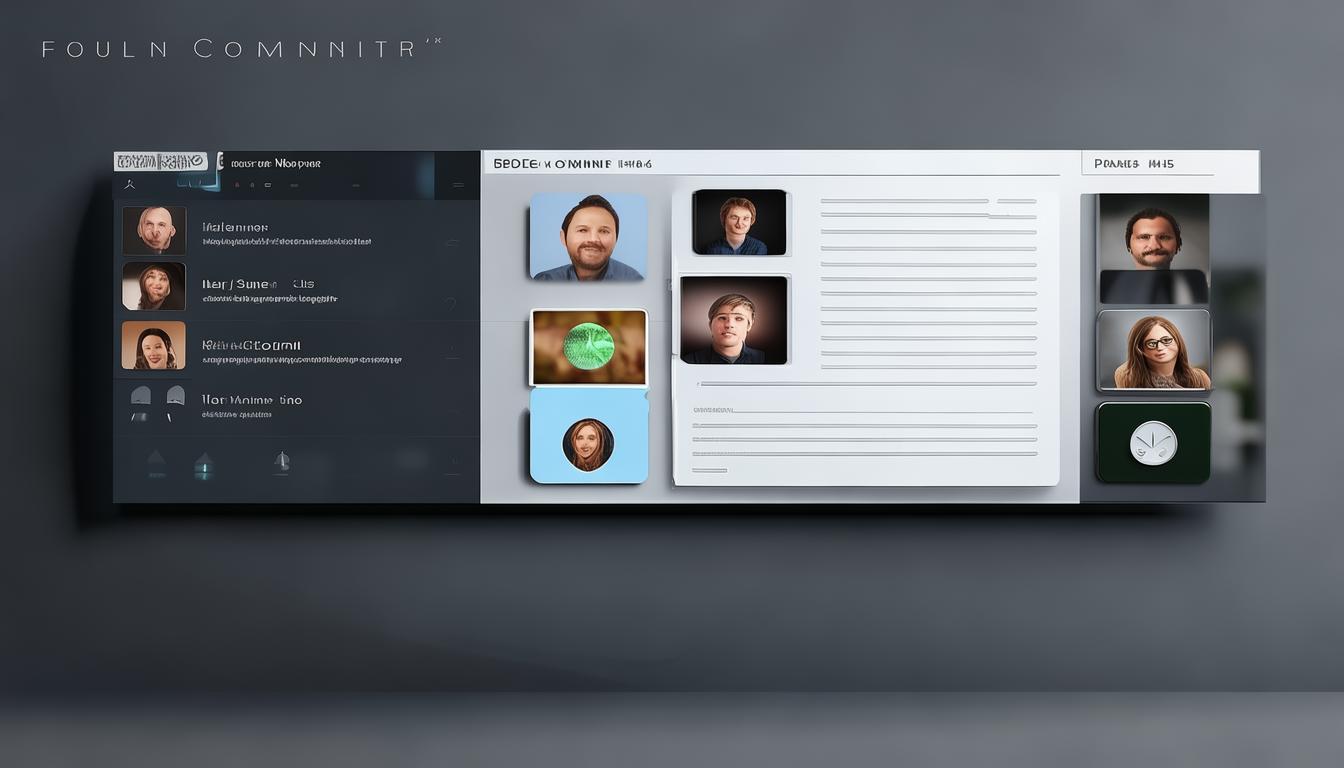1344x768 pixels.
Task: Switch to the second tab ending in 'Nooper'
Action: (x=275, y=163)
